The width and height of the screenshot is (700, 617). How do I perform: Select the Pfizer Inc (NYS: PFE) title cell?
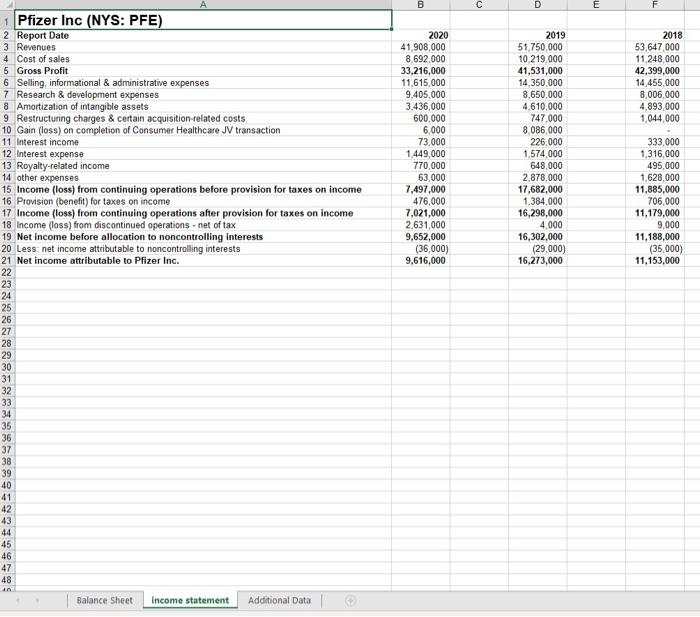click(x=203, y=20)
